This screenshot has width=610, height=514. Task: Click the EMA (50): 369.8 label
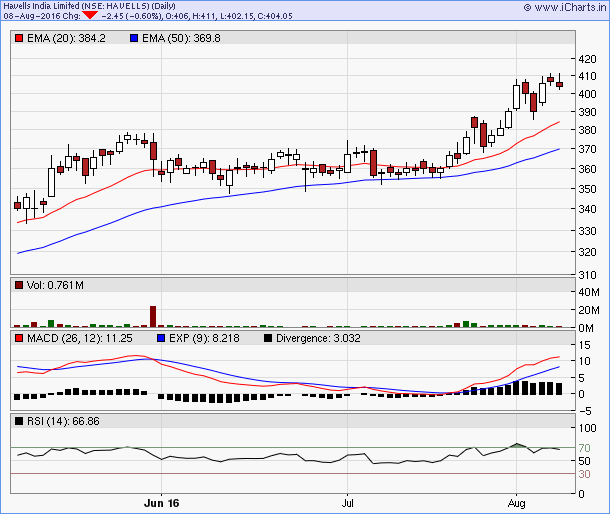[x=181, y=38]
